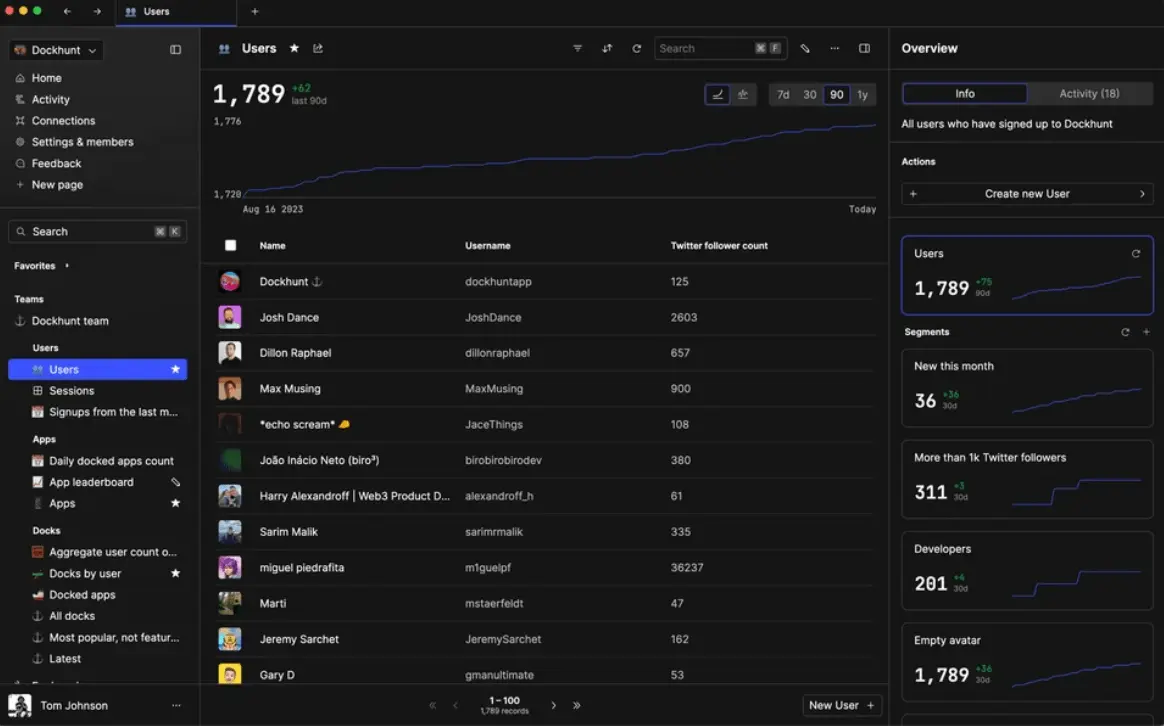The image size is (1164, 726).
Task: Star the Users page in header
Action: [294, 48]
